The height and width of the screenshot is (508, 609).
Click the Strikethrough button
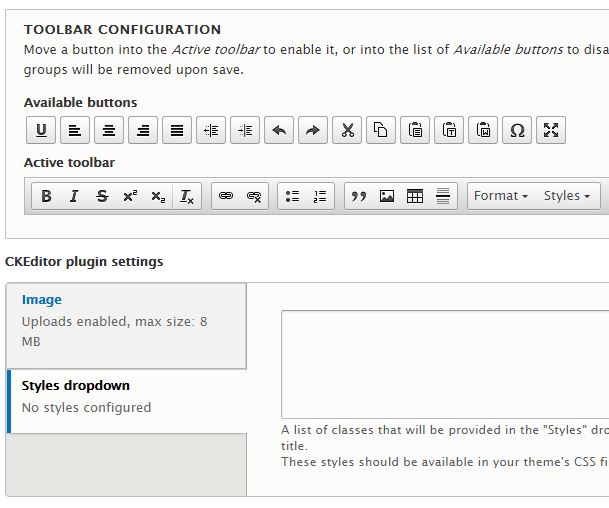102,196
